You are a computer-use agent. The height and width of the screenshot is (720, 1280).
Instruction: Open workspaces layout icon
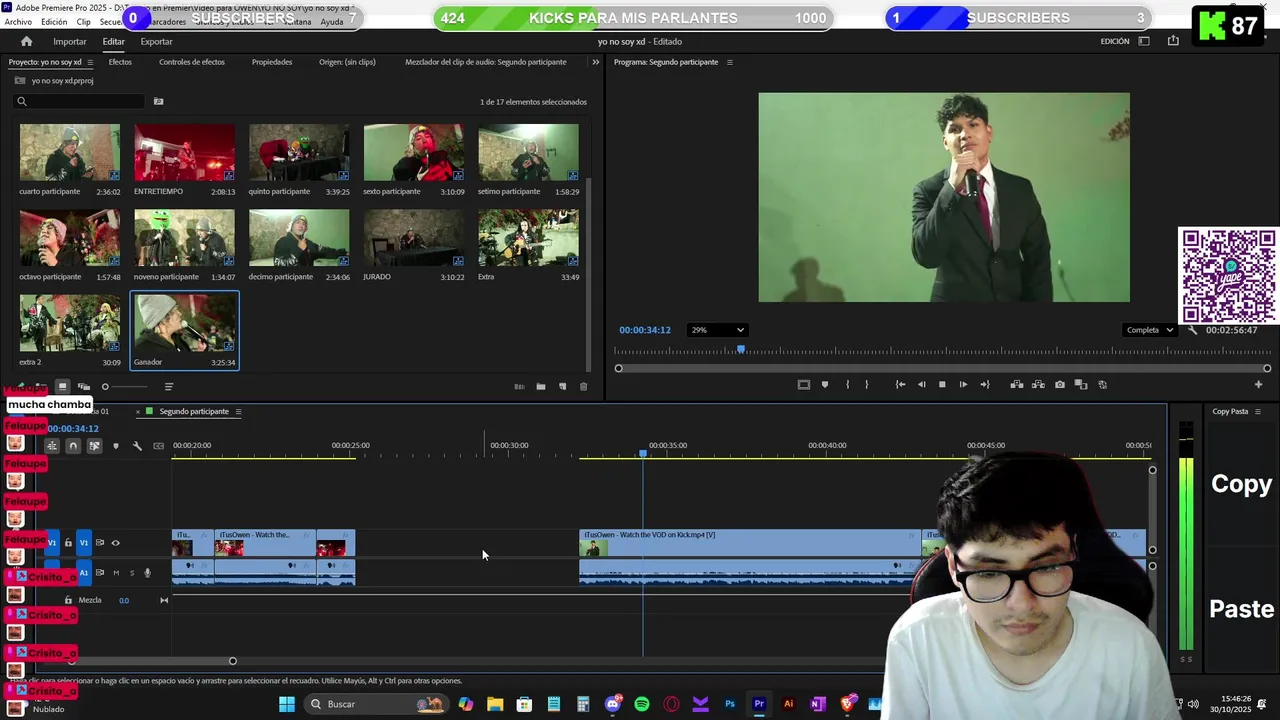[x=1144, y=41]
